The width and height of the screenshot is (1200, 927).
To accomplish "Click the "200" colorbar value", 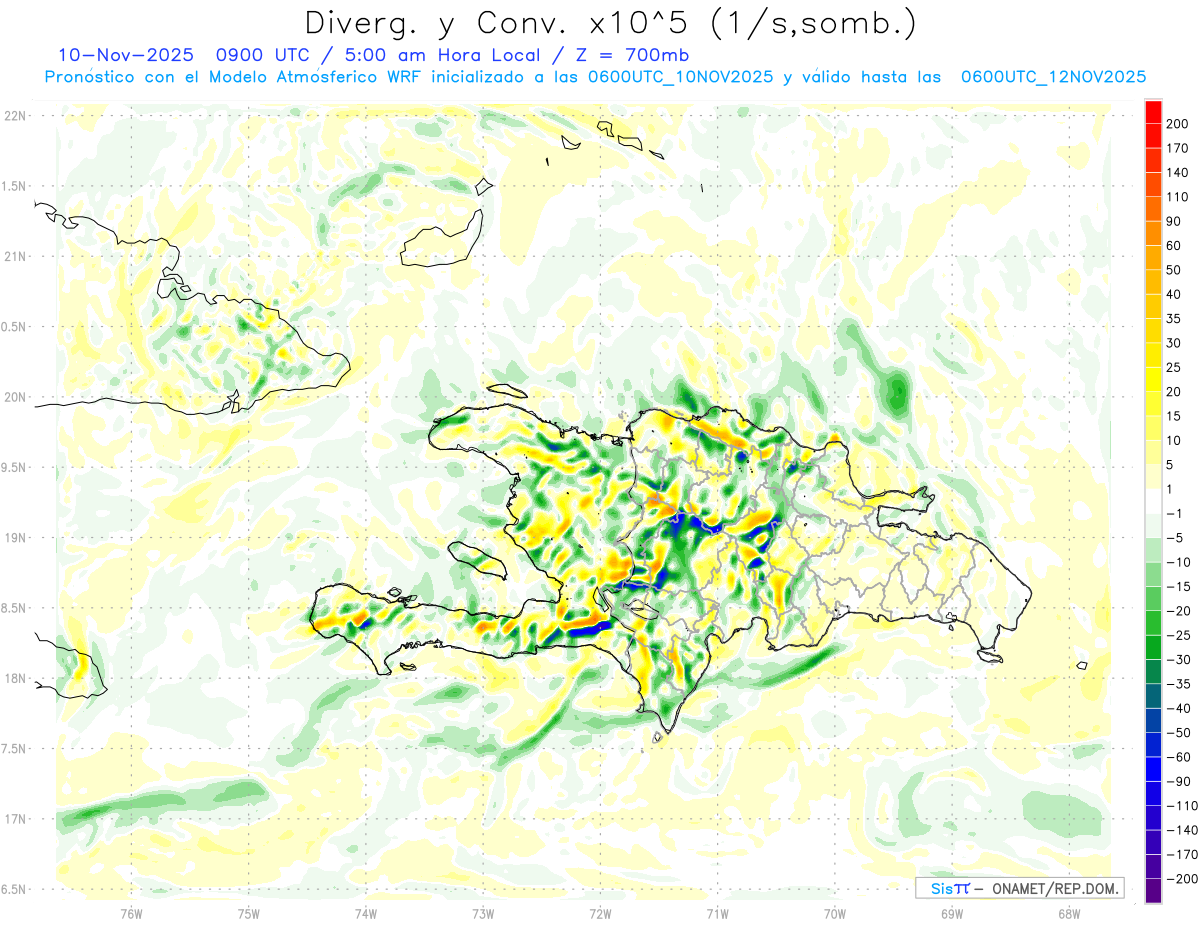I will click(1177, 124).
